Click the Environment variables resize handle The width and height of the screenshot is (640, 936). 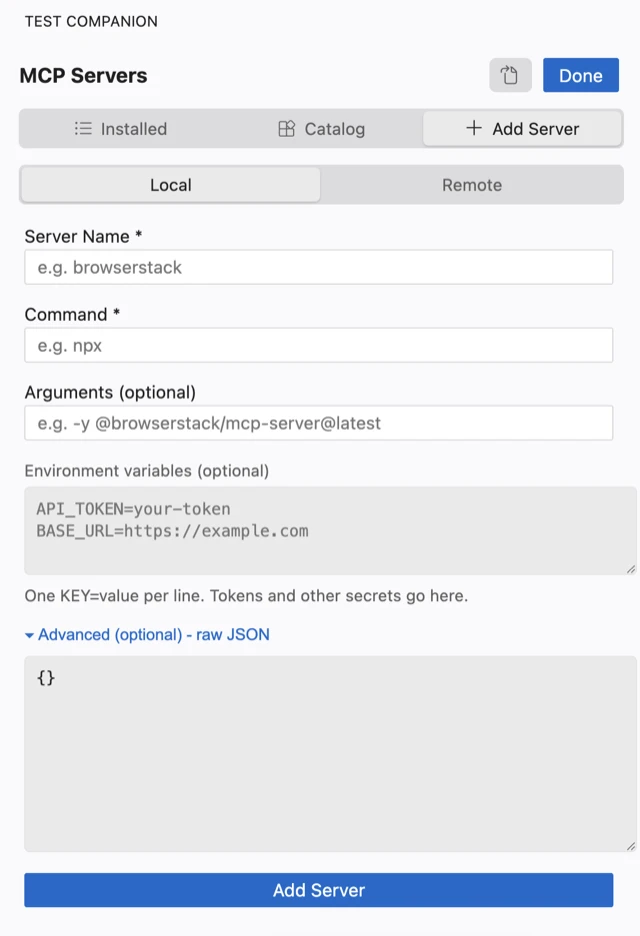(631, 569)
